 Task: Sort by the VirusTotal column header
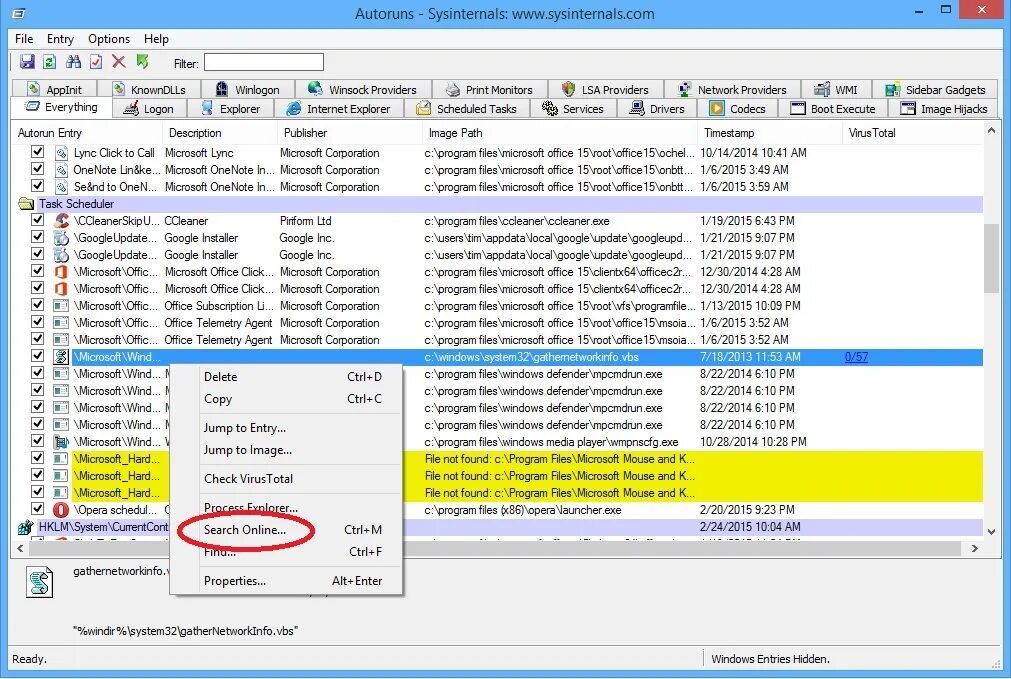(x=912, y=133)
